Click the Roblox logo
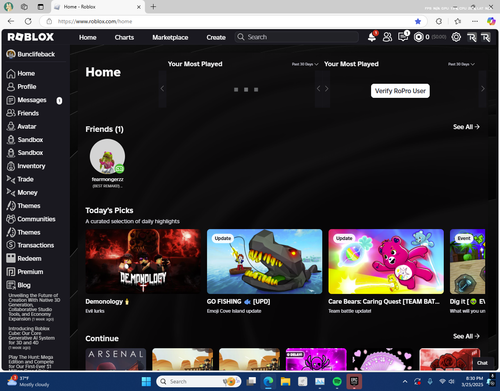The height and width of the screenshot is (391, 500). tap(31, 37)
